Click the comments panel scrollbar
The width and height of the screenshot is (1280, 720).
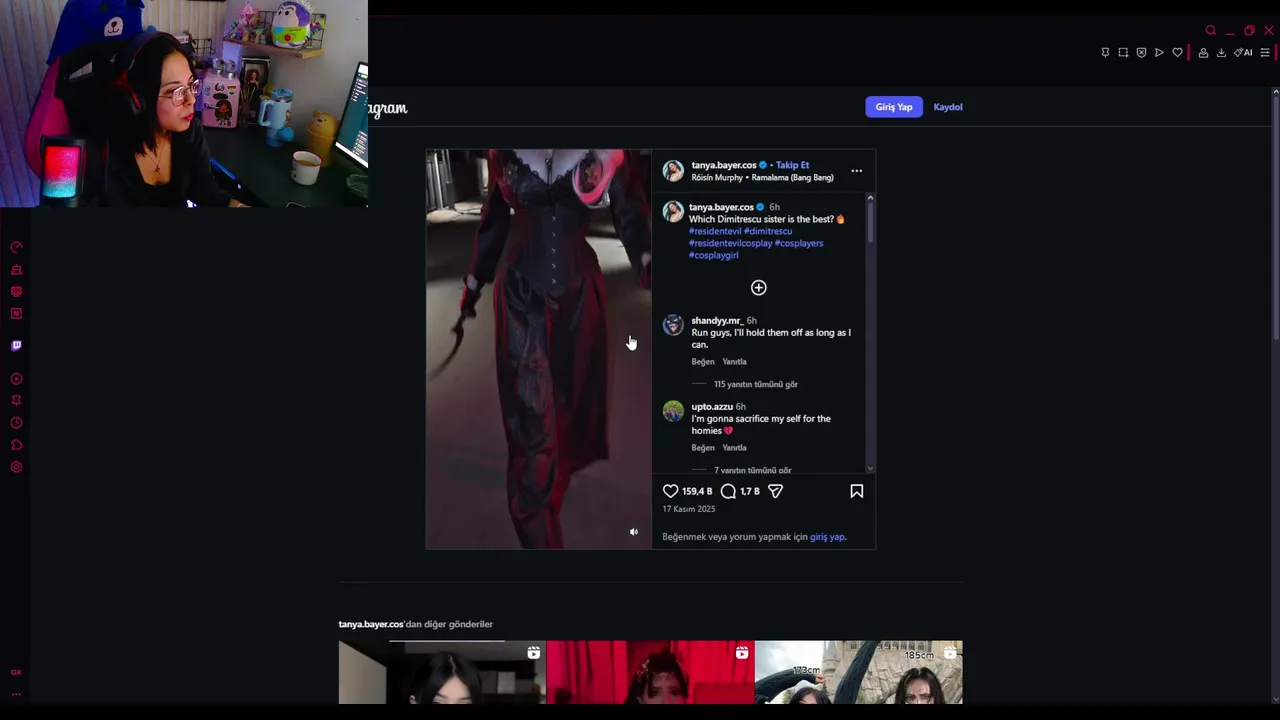[x=870, y=220]
